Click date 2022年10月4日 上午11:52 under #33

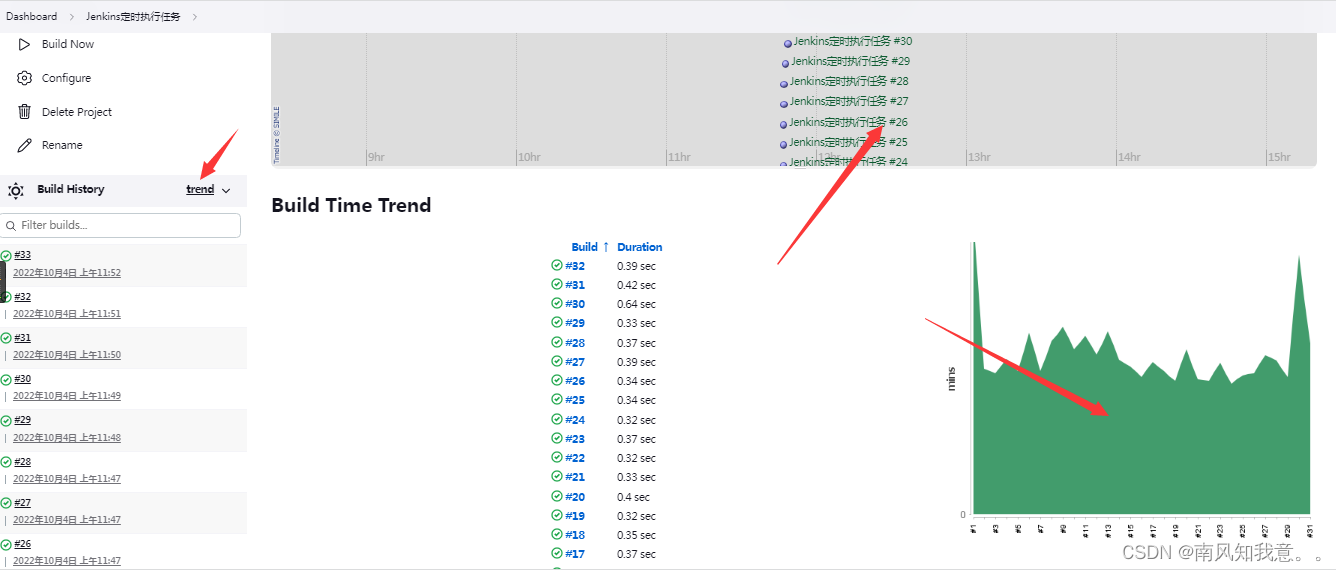(x=67, y=273)
